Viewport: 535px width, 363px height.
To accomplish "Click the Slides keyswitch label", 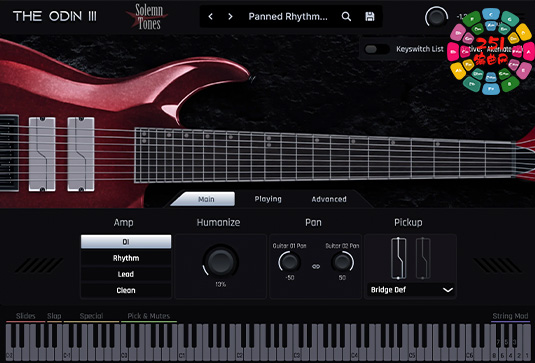I will point(26,316).
